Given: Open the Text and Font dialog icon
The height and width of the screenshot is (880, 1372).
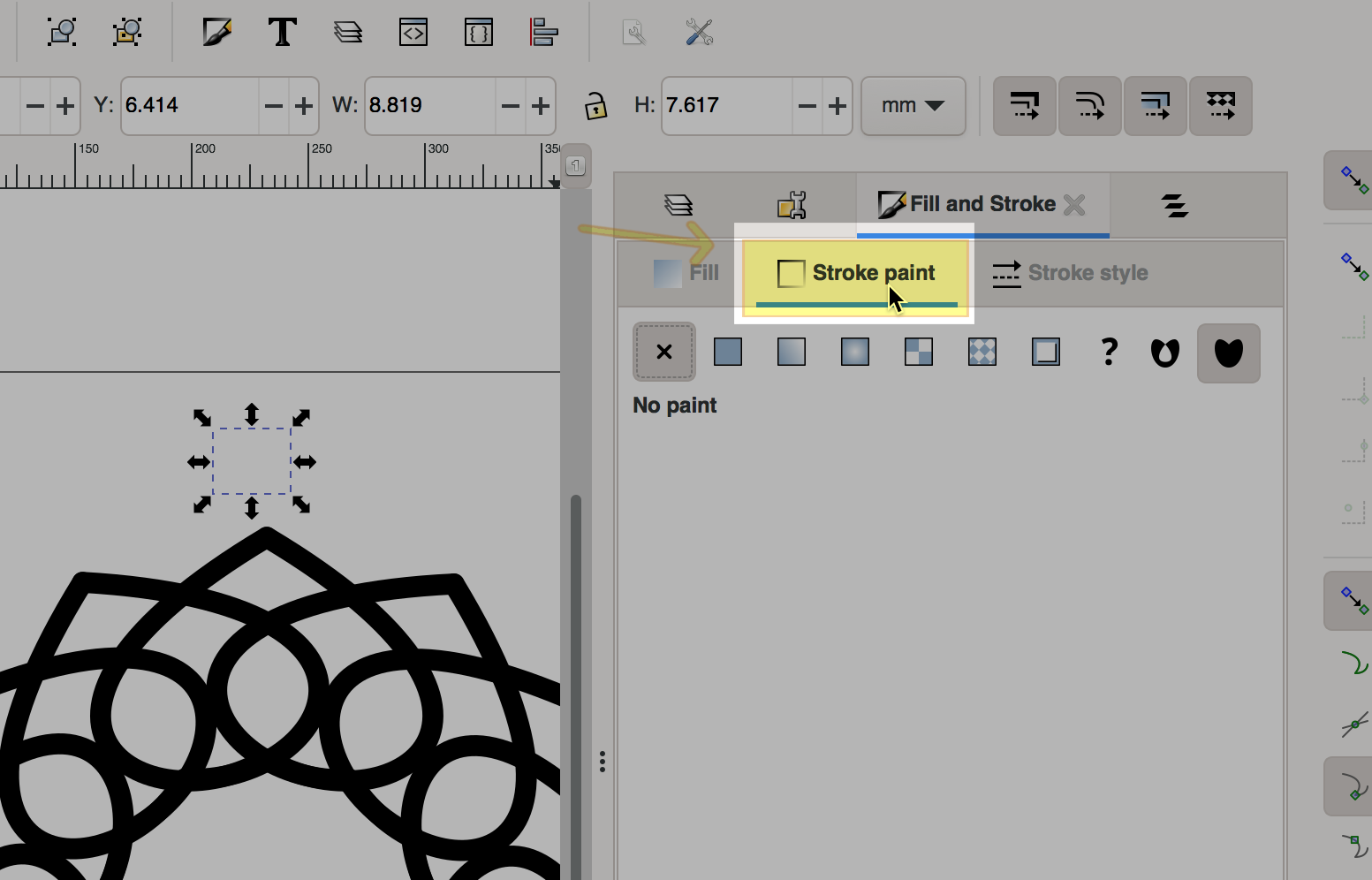Looking at the screenshot, I should (282, 33).
